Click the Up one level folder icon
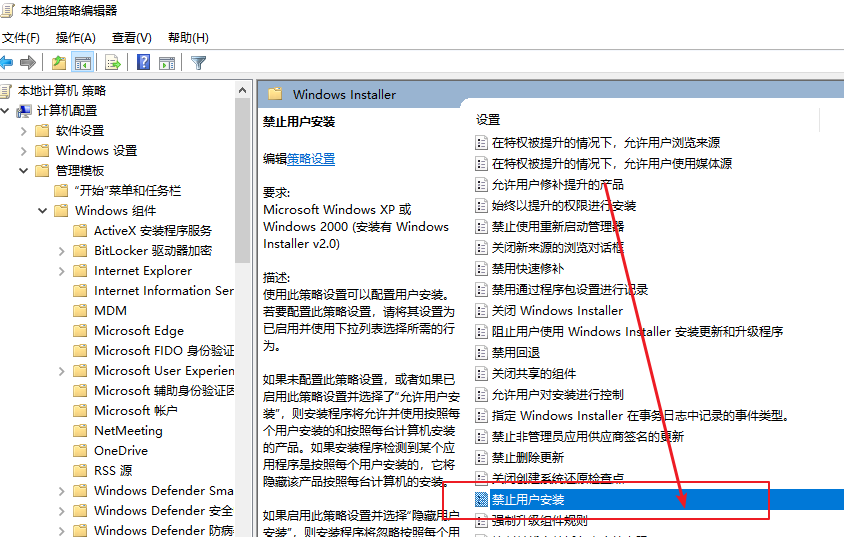 [59, 63]
